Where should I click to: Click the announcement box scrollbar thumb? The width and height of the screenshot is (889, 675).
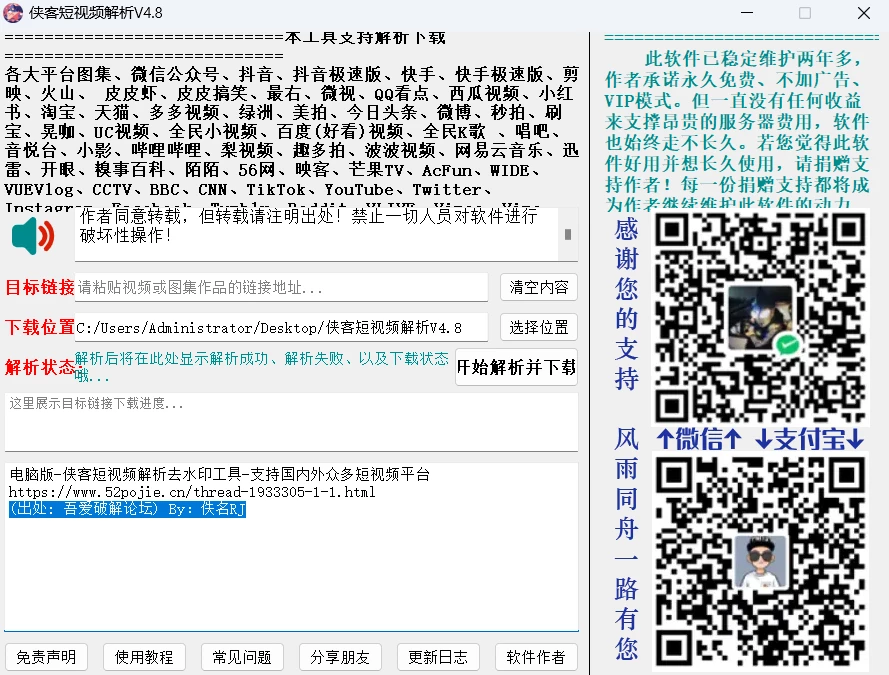pyautogui.click(x=568, y=234)
